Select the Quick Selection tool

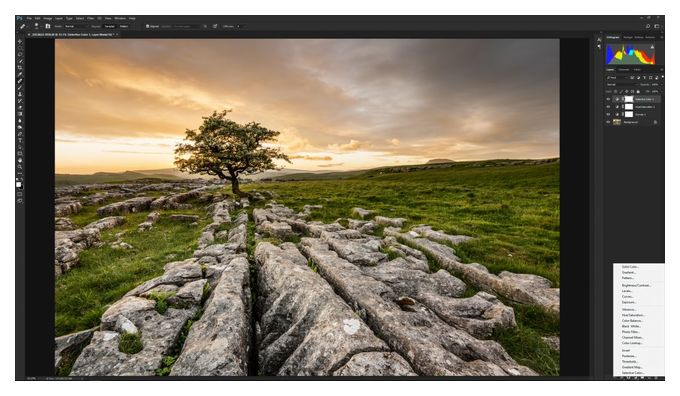(20, 61)
